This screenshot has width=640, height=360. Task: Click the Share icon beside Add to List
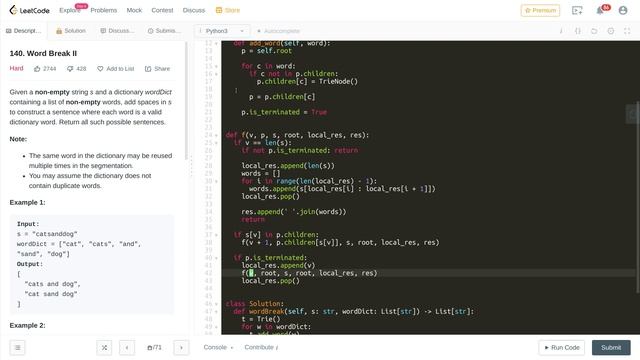point(148,69)
